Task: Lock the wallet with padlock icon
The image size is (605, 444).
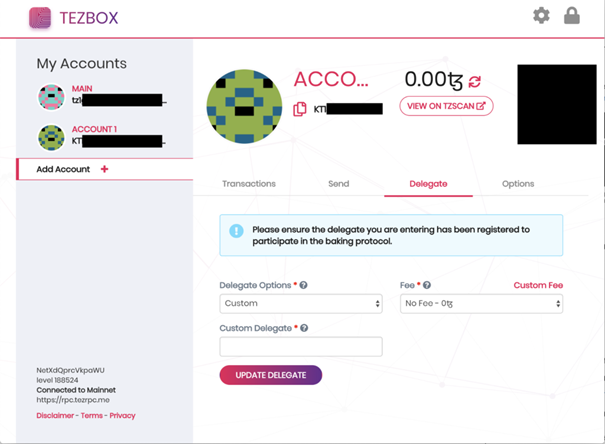Action: point(571,16)
